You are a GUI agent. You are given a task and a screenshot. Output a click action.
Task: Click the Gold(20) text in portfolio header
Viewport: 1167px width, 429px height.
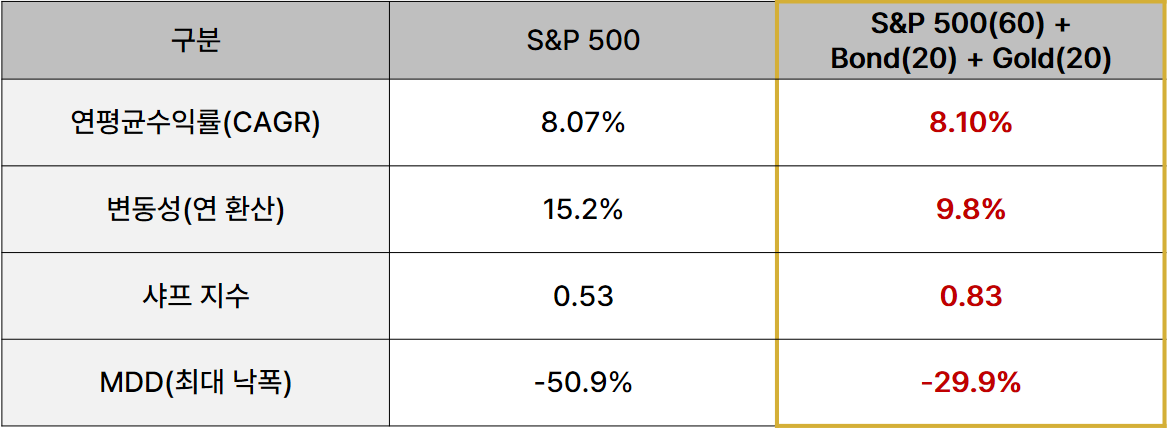(x=1052, y=59)
